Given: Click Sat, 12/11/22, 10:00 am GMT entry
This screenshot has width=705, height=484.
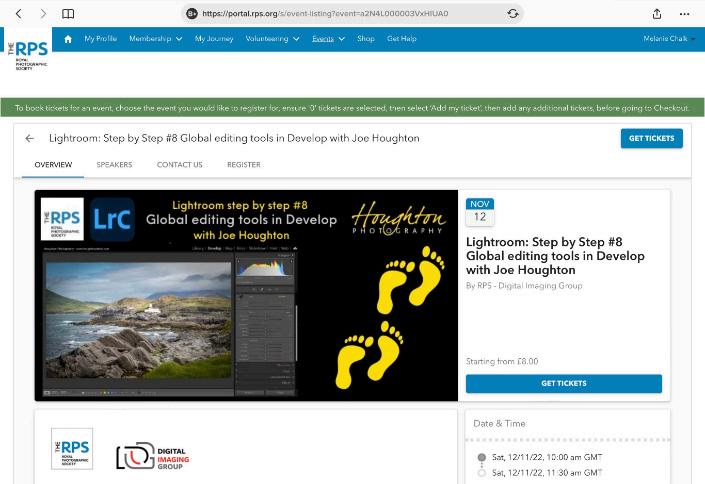Looking at the screenshot, I should pyautogui.click(x=546, y=457).
